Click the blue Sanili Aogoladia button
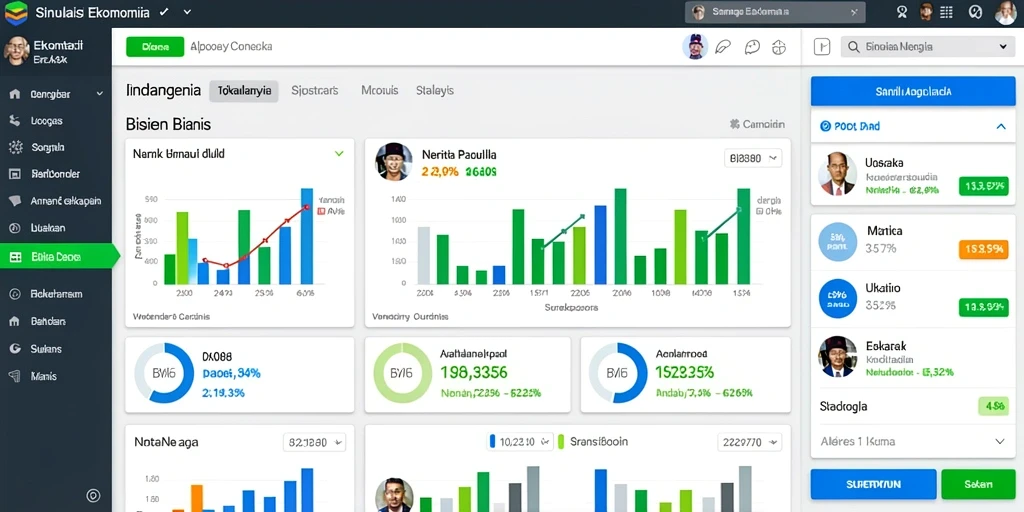 point(913,92)
